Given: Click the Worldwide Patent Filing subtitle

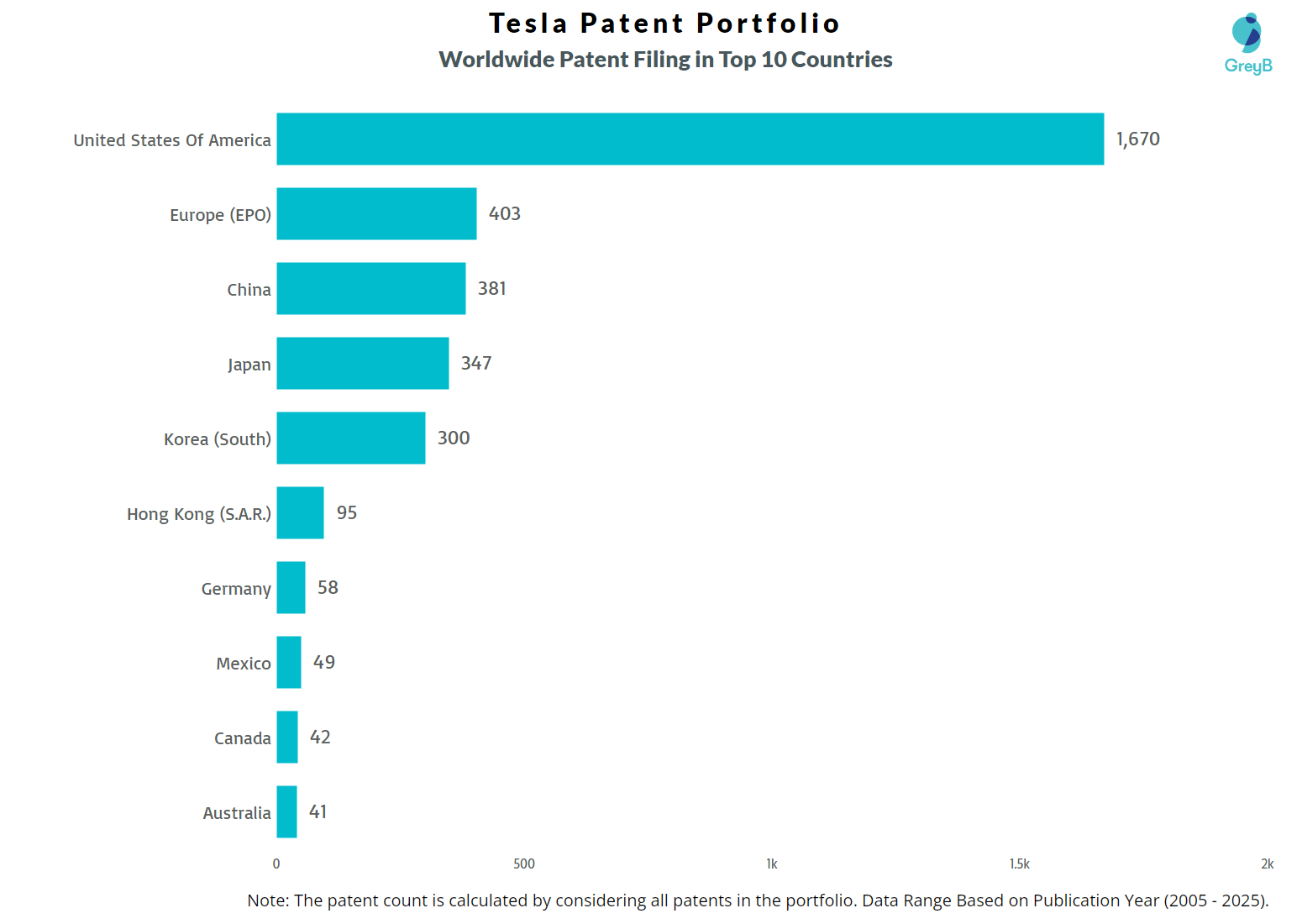Looking at the screenshot, I should 665,60.
